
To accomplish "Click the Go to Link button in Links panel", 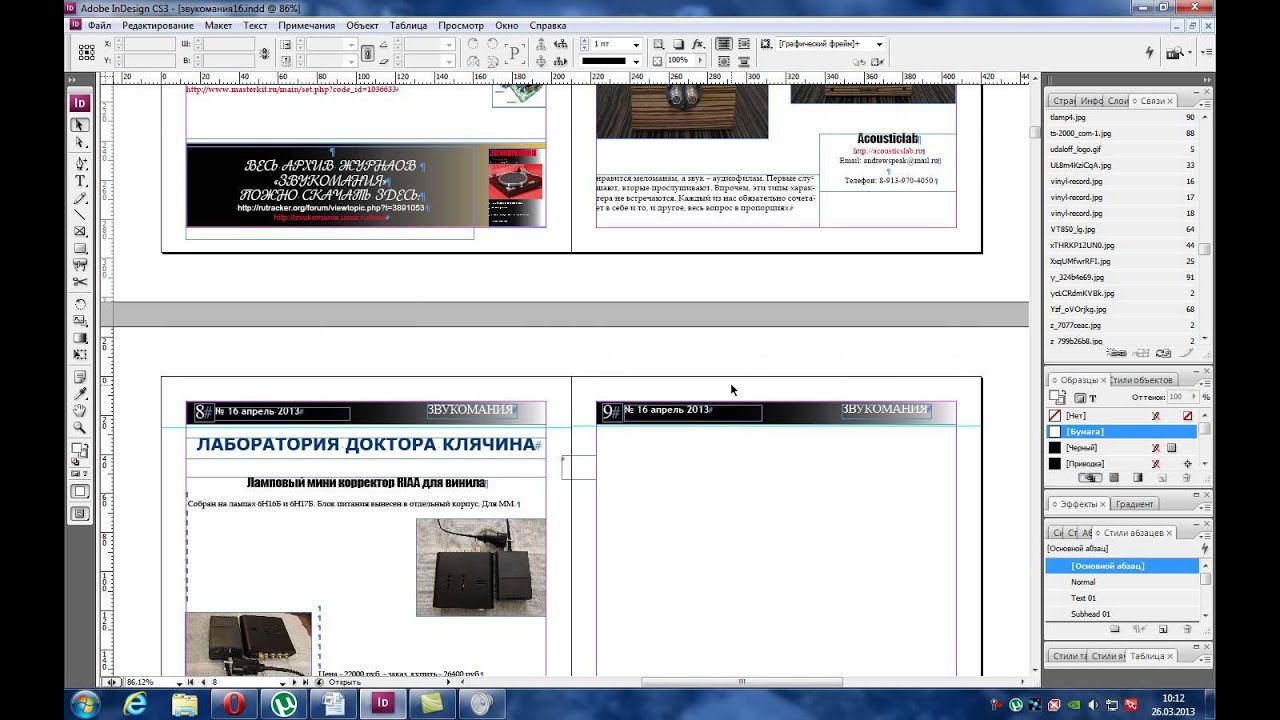I will click(1140, 354).
